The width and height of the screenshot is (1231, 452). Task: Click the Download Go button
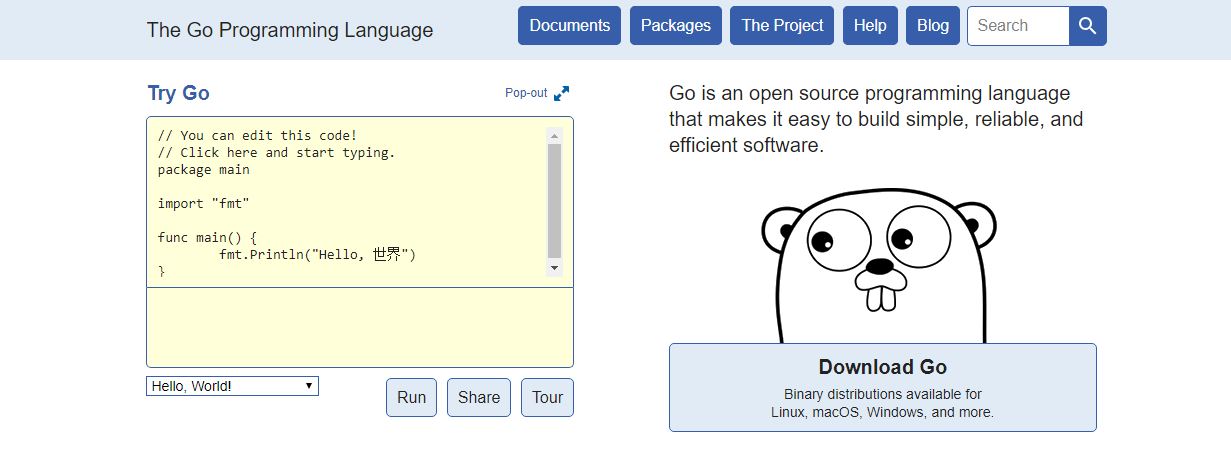pos(883,387)
